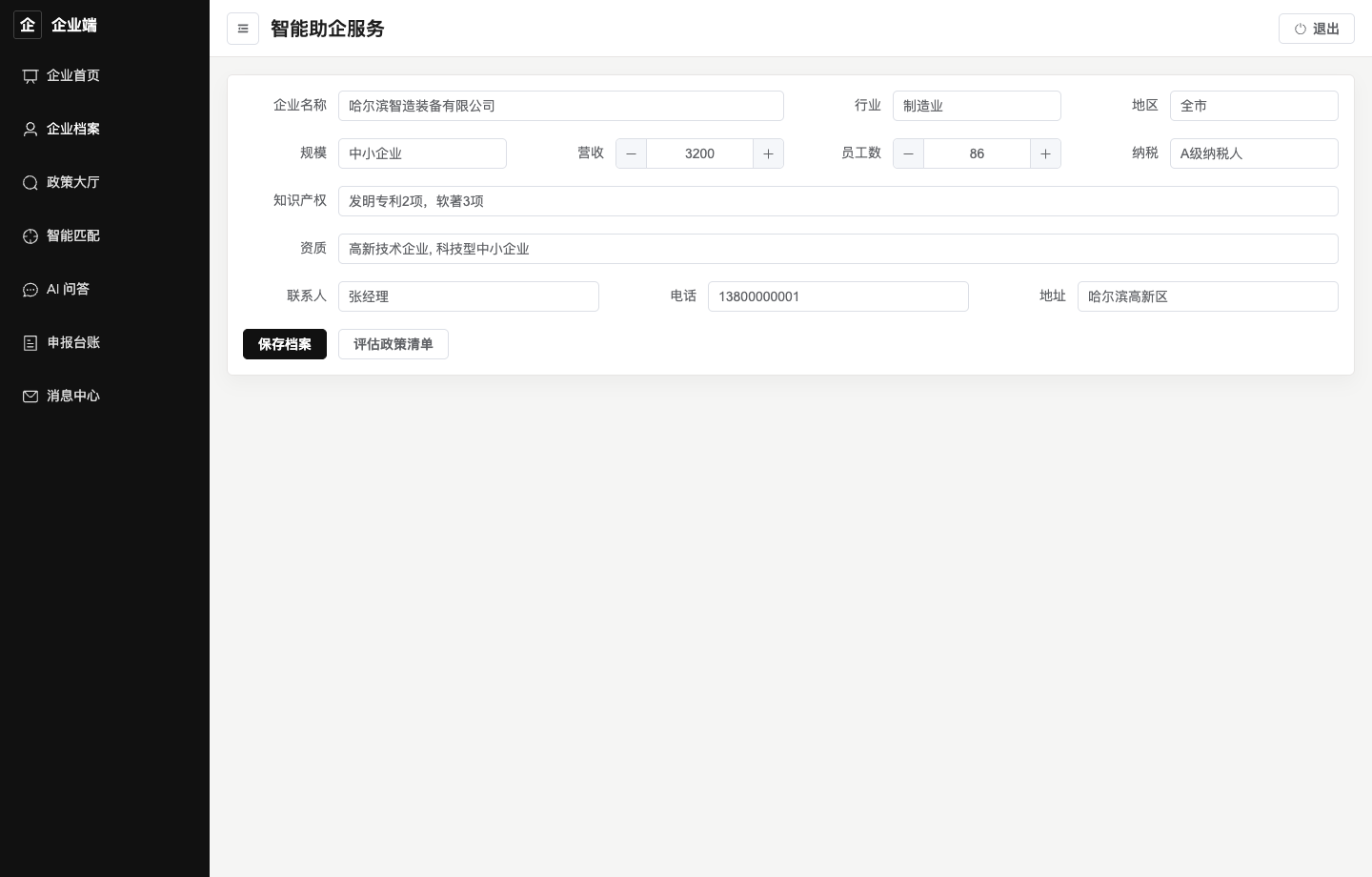Screen dimensions: 1372x877
Task: Click the 评估政策清单 button
Action: 393,344
